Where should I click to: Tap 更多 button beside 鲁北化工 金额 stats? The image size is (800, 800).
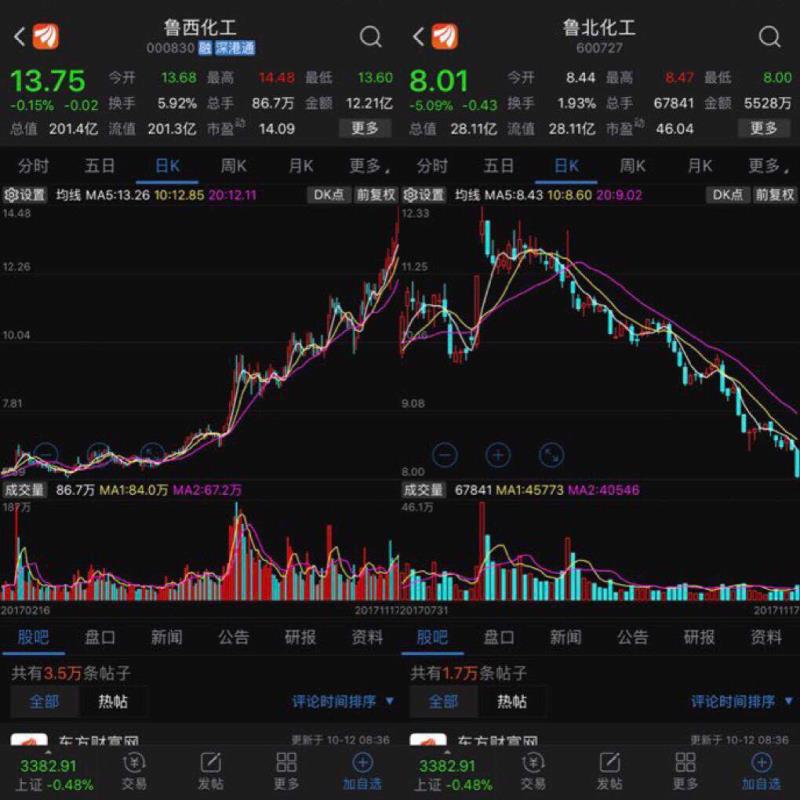coord(764,127)
